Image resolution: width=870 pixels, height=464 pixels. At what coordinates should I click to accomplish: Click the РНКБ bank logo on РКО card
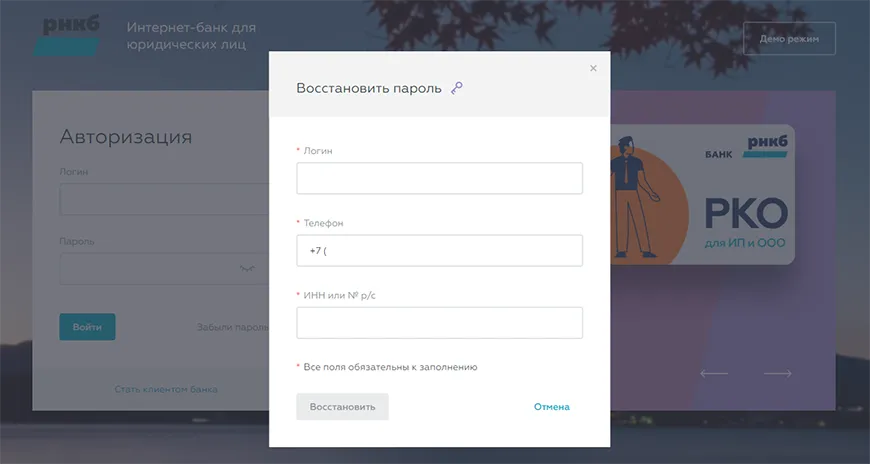766,147
